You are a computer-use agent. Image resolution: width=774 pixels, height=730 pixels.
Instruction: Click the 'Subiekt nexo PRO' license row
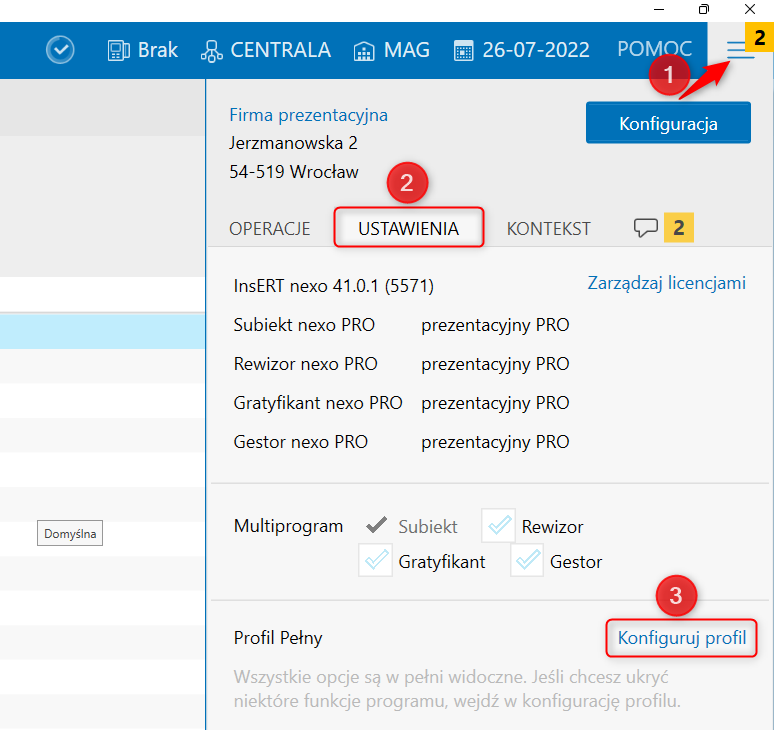click(x=401, y=325)
